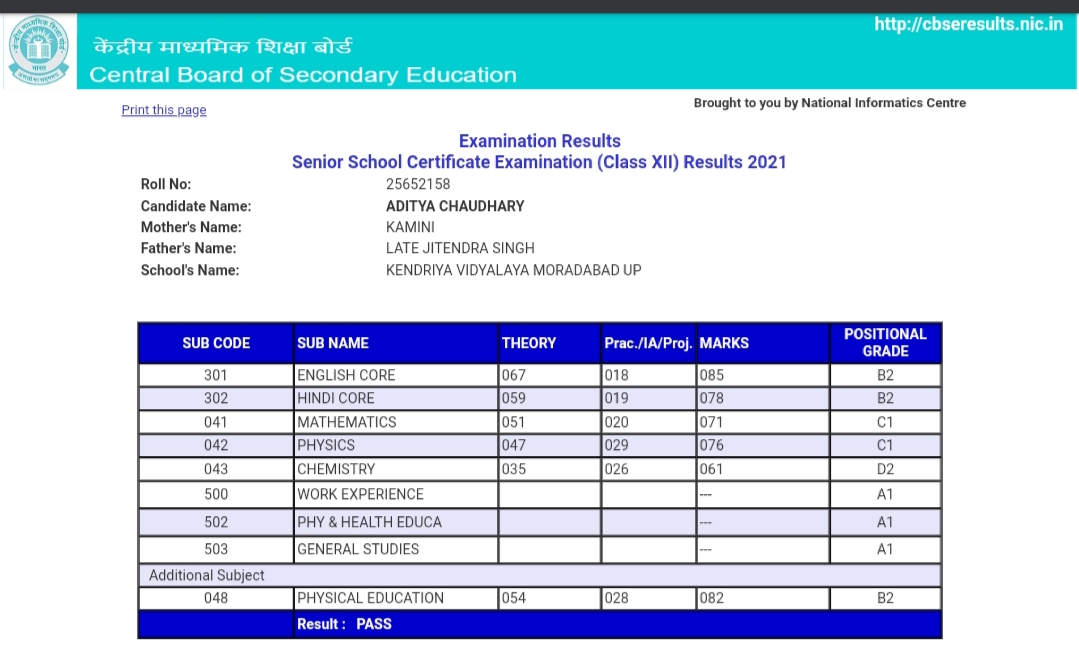The width and height of the screenshot is (1079, 671).
Task: Click sub code 041
Action: coord(216,422)
